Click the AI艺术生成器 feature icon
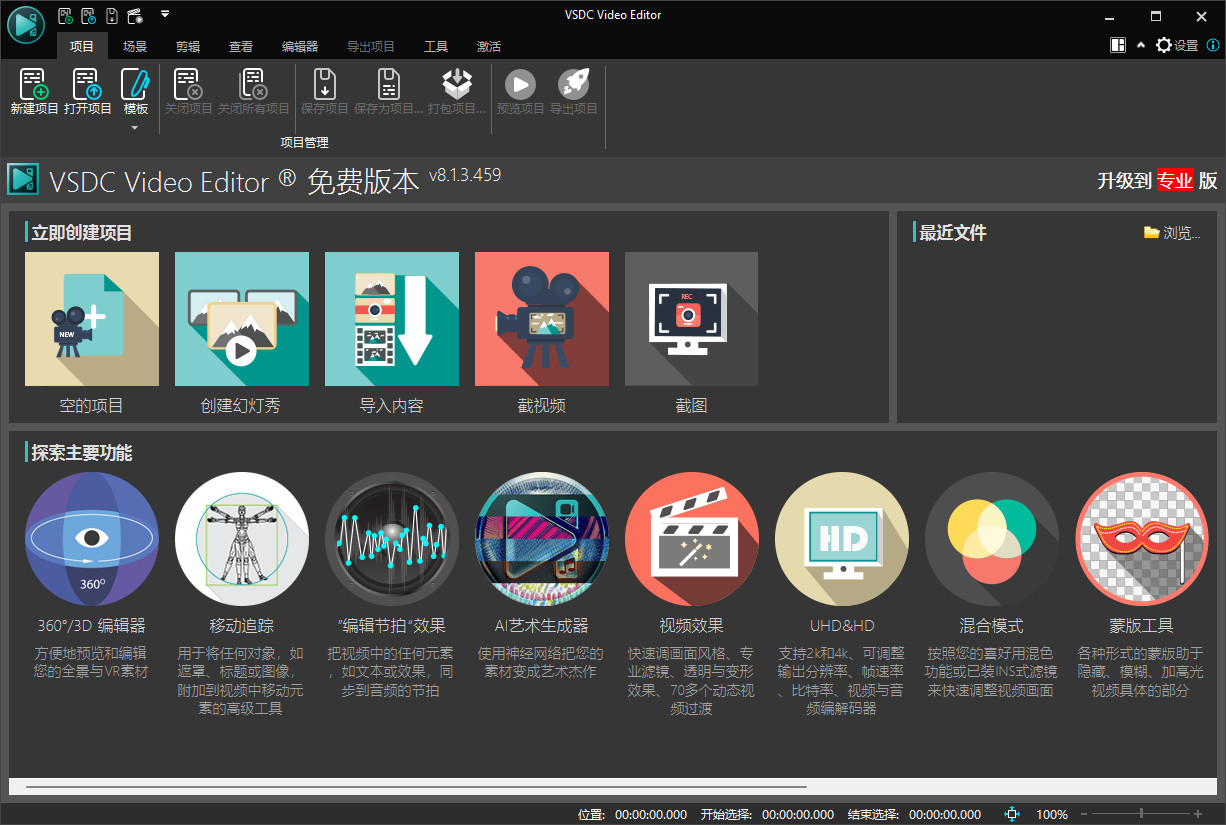 (x=541, y=539)
